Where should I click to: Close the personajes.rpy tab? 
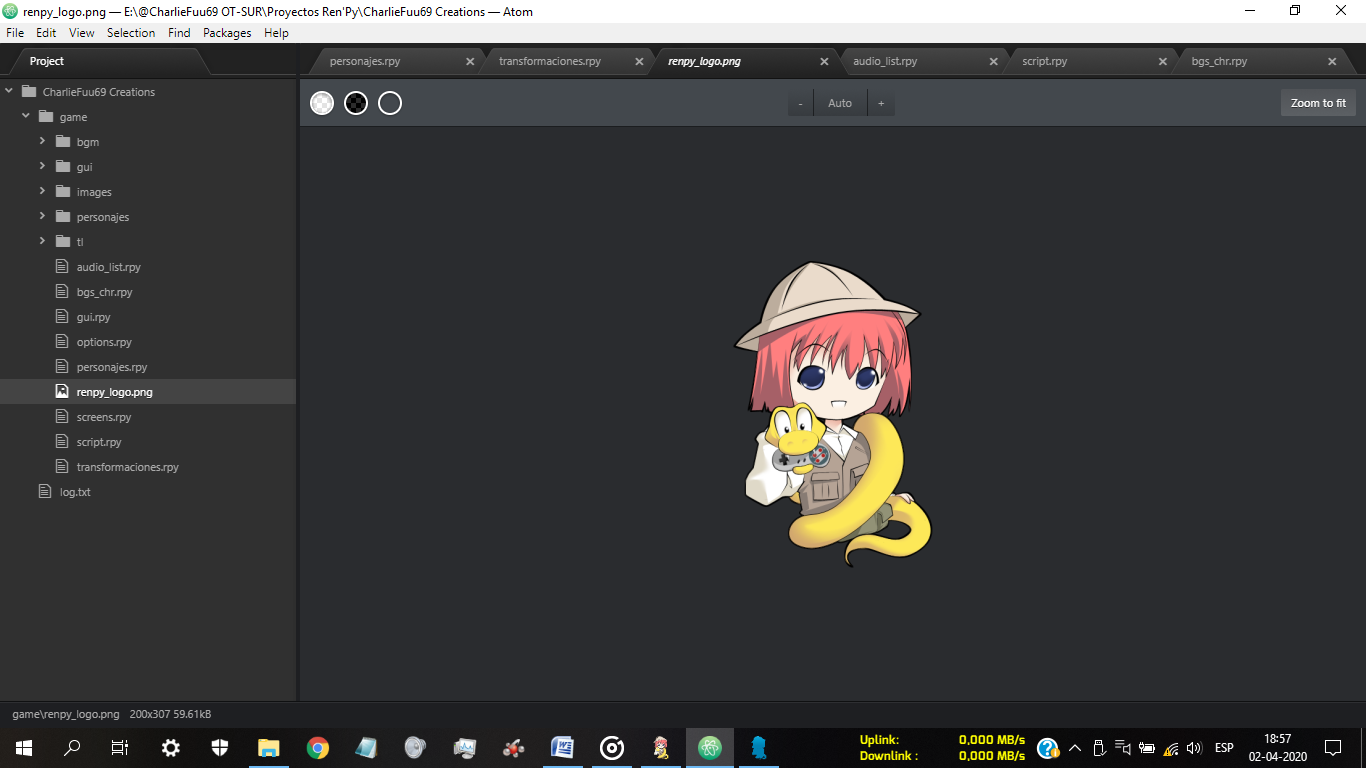coord(470,61)
